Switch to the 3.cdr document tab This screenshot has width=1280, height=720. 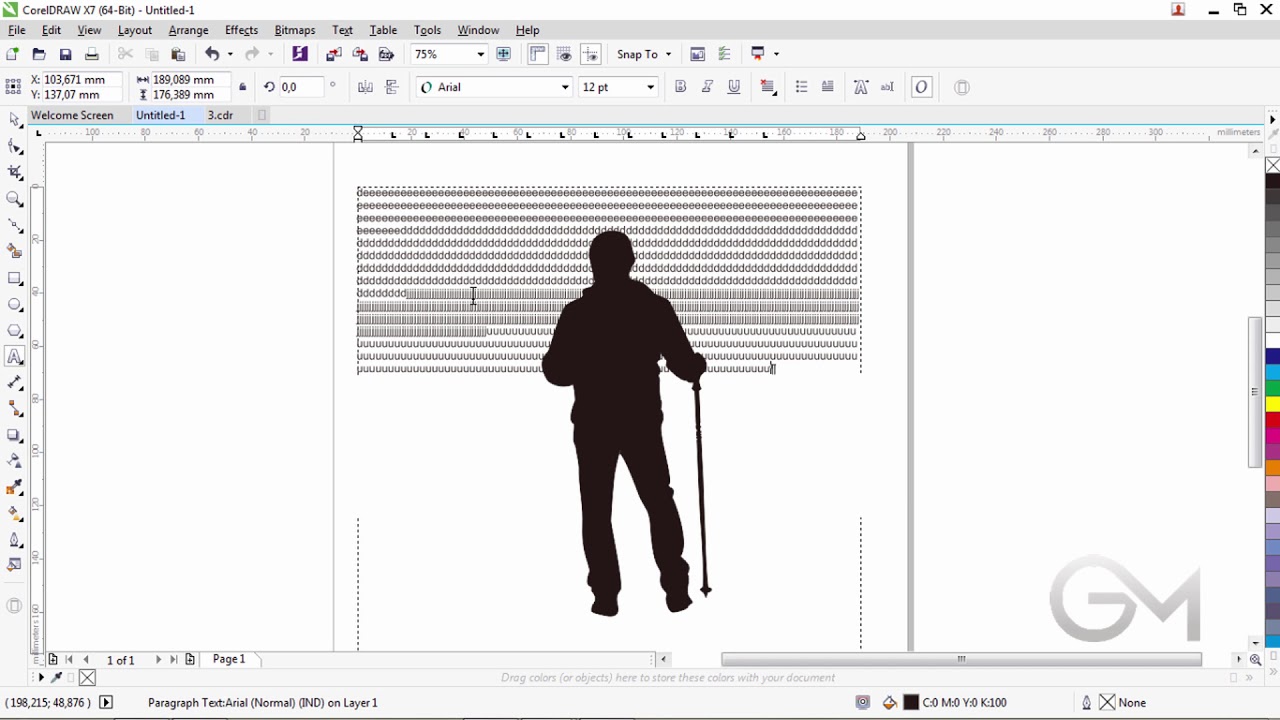(x=220, y=115)
